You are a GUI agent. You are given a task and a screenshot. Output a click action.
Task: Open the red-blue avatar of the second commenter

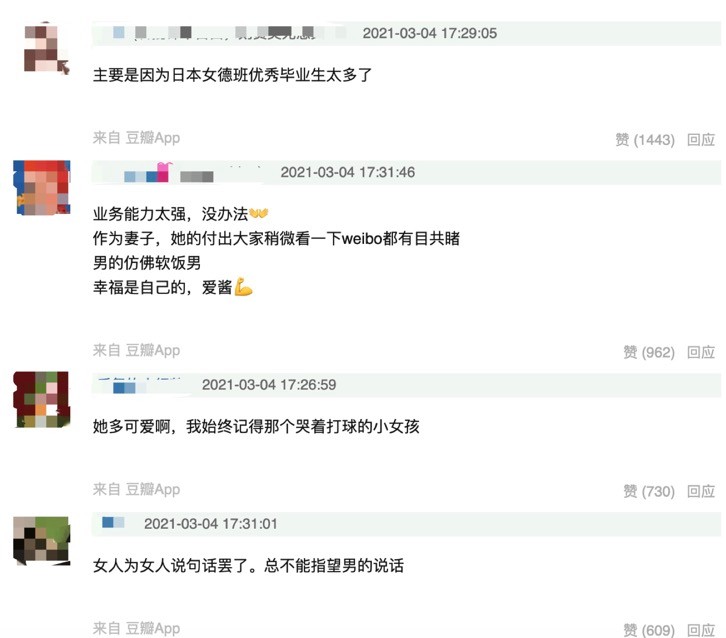coord(42,187)
